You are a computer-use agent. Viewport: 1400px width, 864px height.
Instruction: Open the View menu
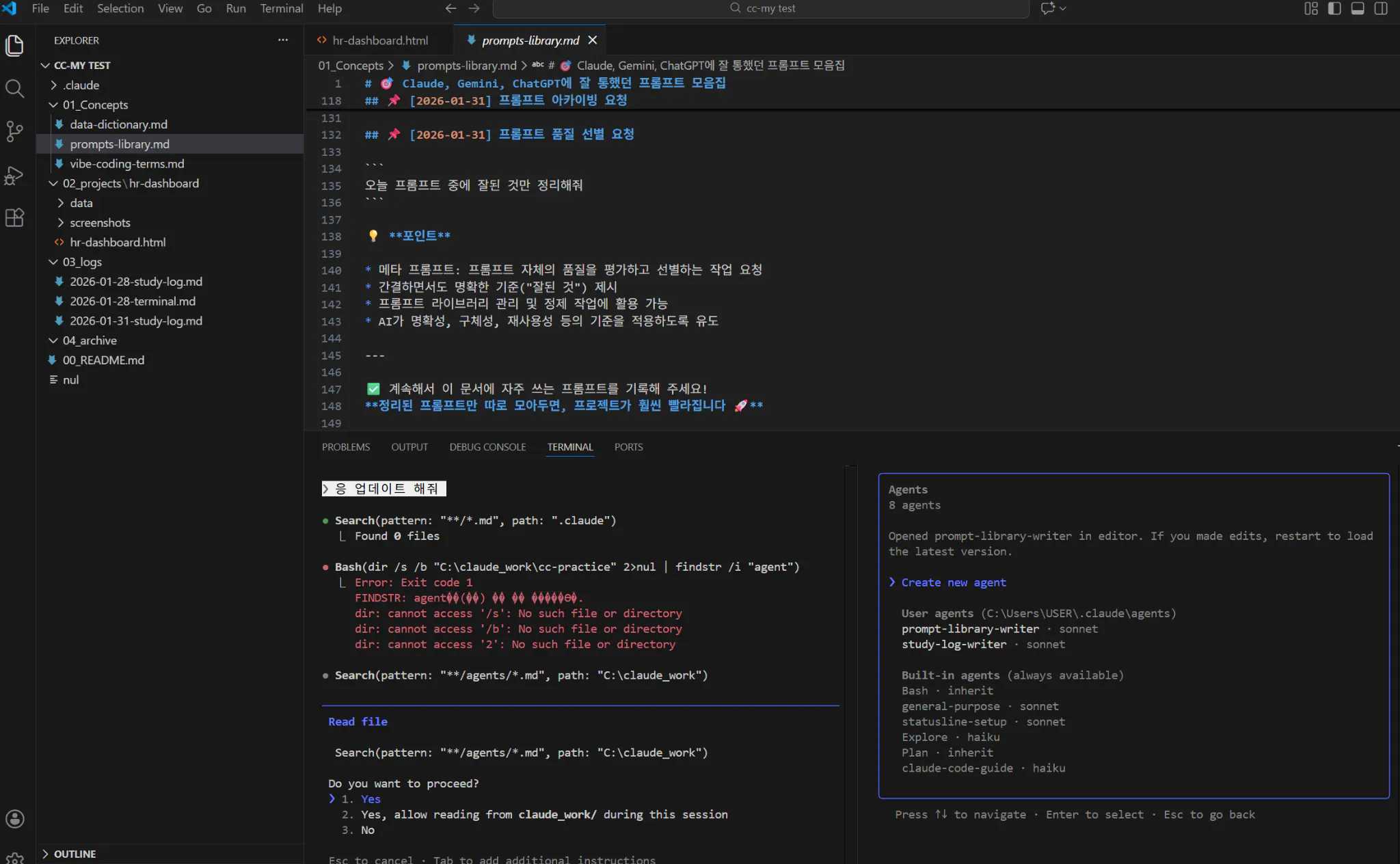(170, 8)
